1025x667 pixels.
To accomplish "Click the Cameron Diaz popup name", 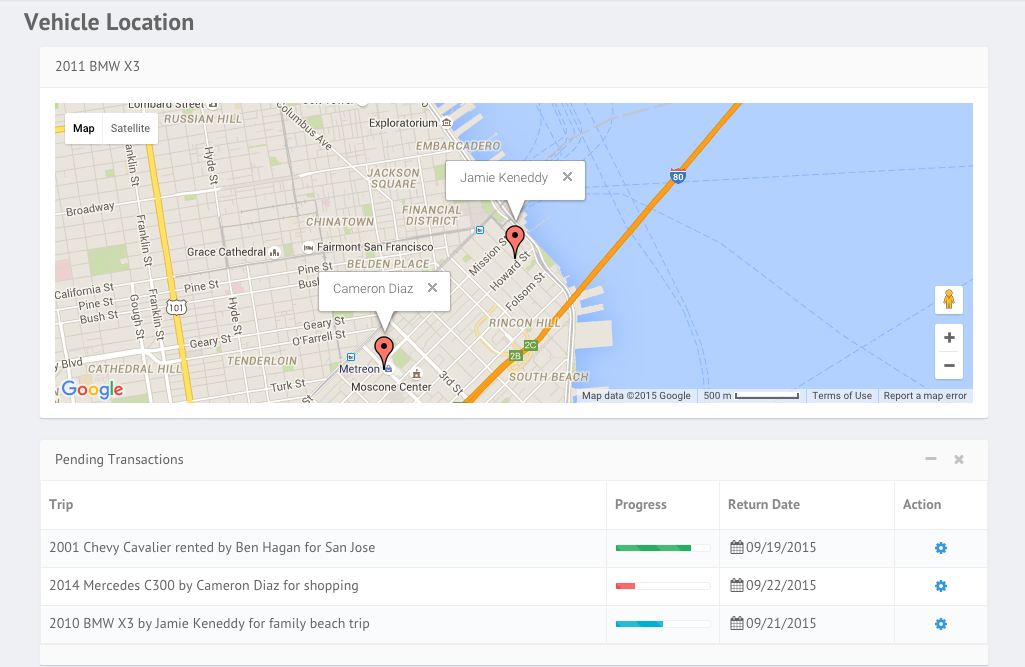I will tap(373, 288).
